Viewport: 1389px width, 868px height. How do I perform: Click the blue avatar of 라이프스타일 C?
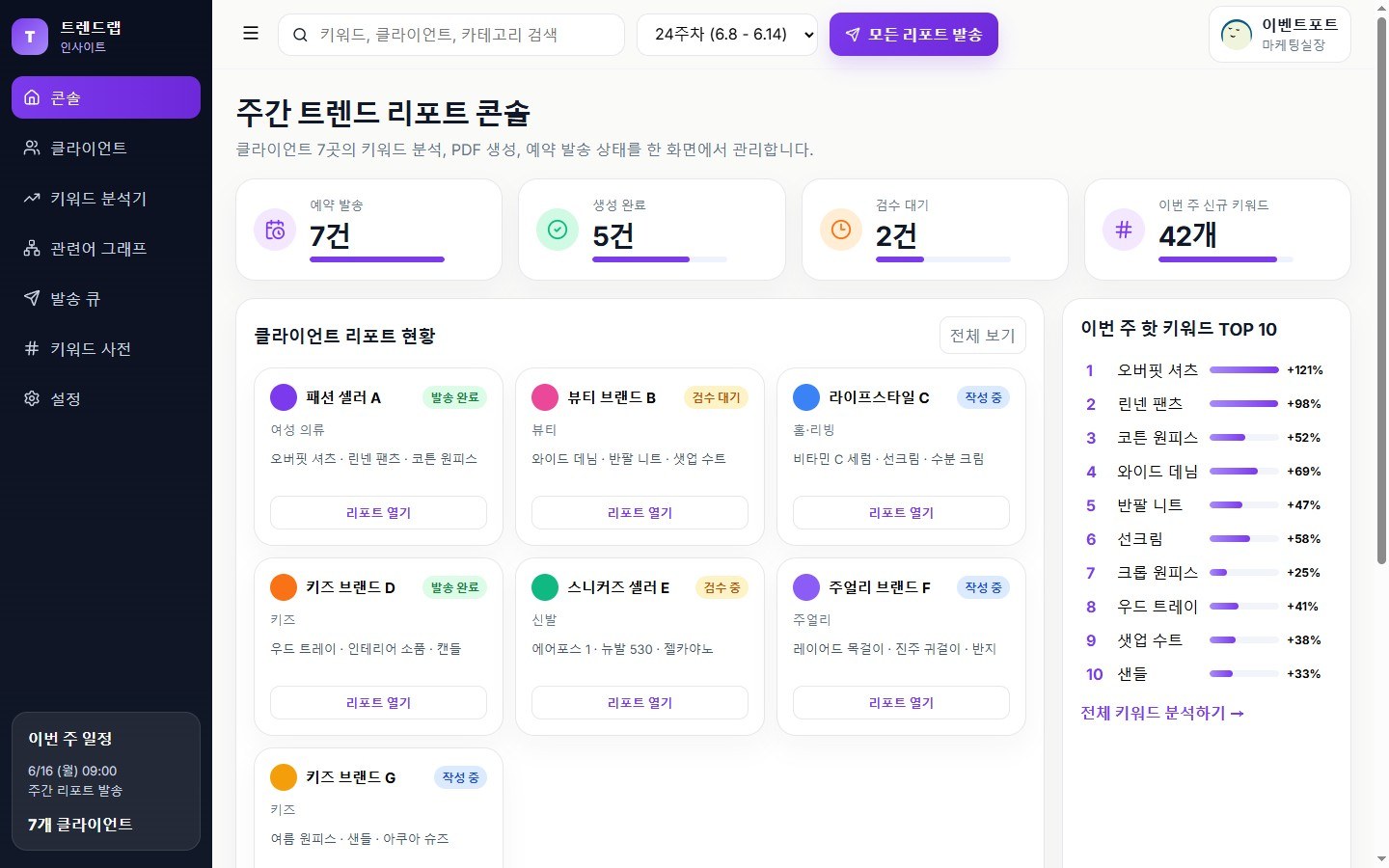point(806,397)
